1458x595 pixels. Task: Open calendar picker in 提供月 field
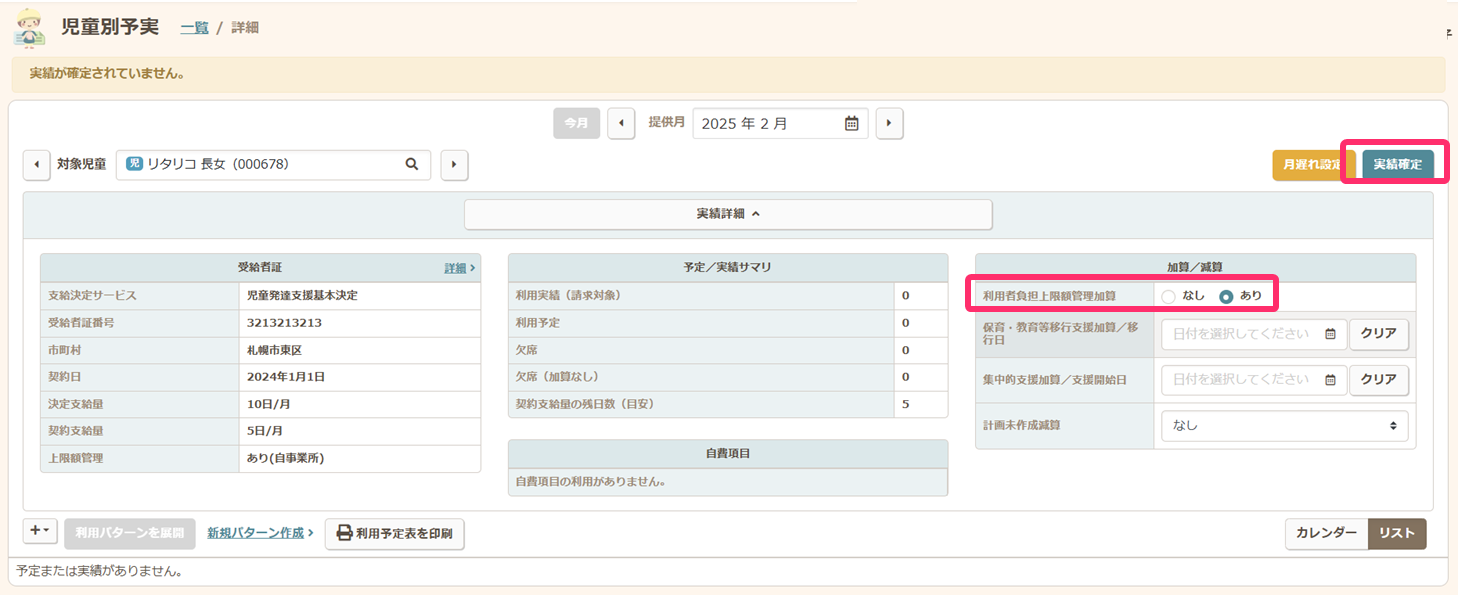(x=851, y=124)
